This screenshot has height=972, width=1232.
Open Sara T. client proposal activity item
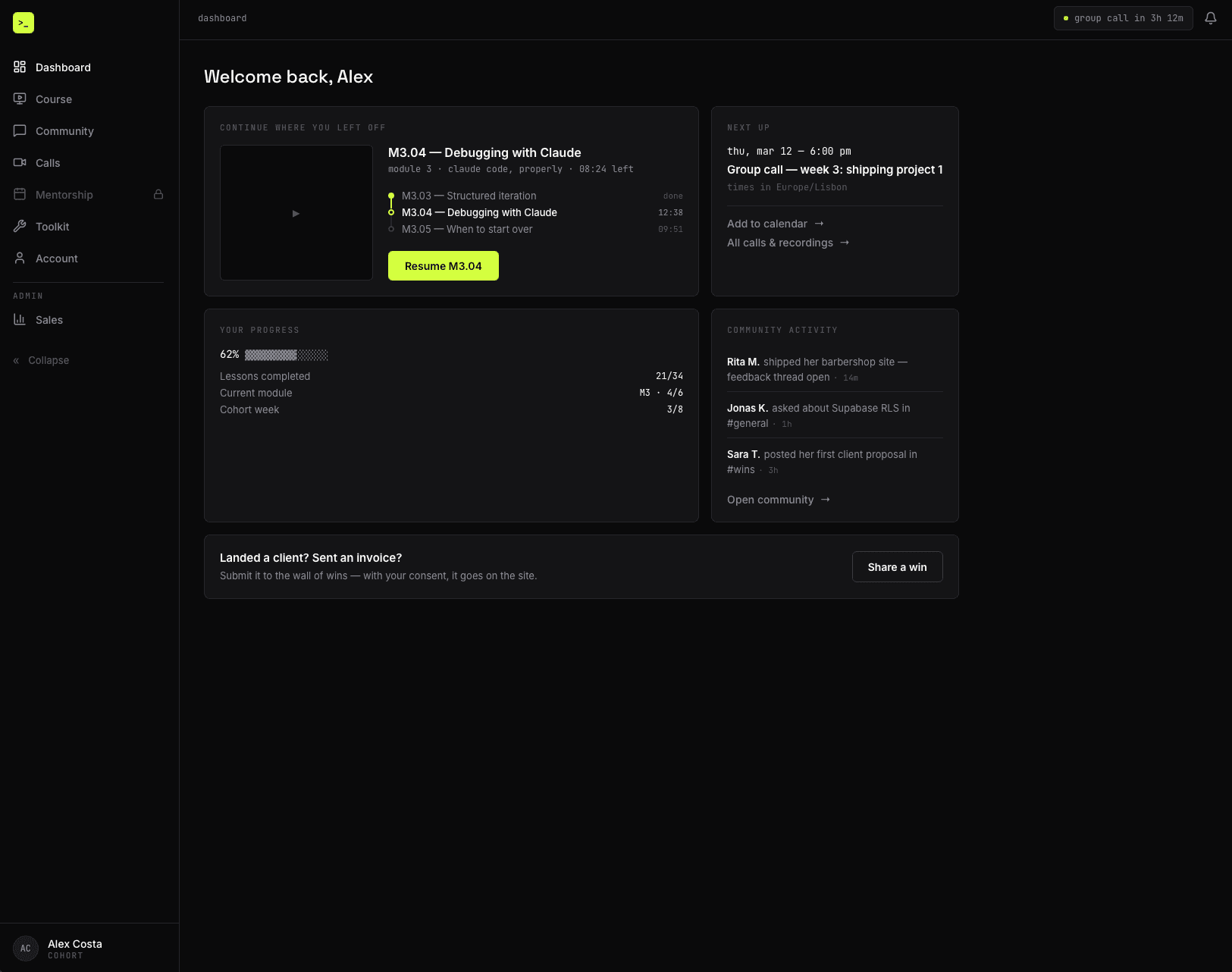(835, 462)
